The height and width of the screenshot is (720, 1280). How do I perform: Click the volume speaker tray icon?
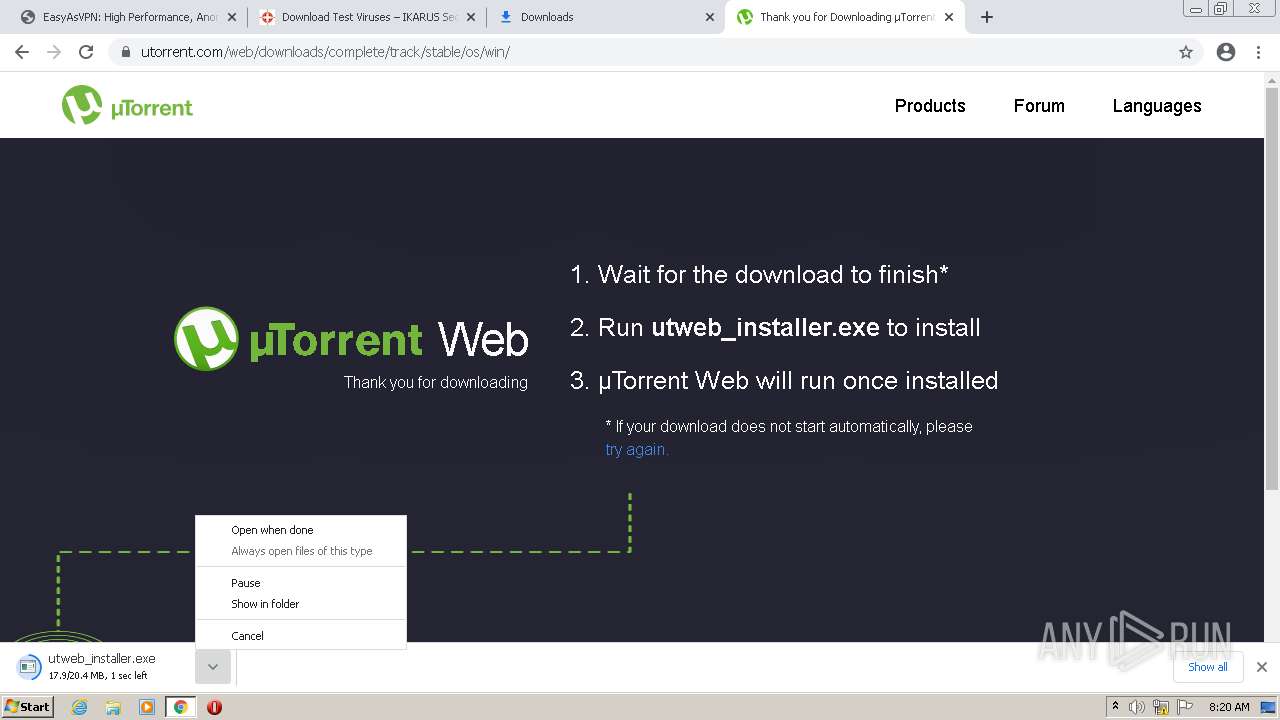tap(1137, 707)
